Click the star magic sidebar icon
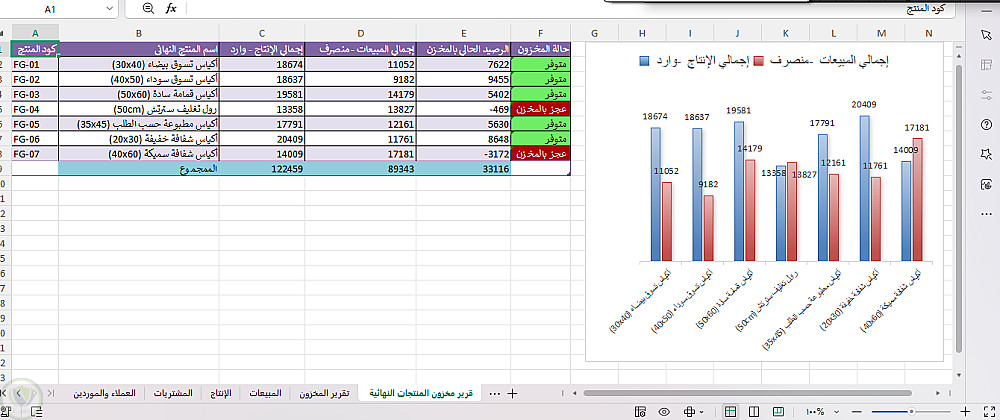The height and width of the screenshot is (420, 1000). click(986, 154)
